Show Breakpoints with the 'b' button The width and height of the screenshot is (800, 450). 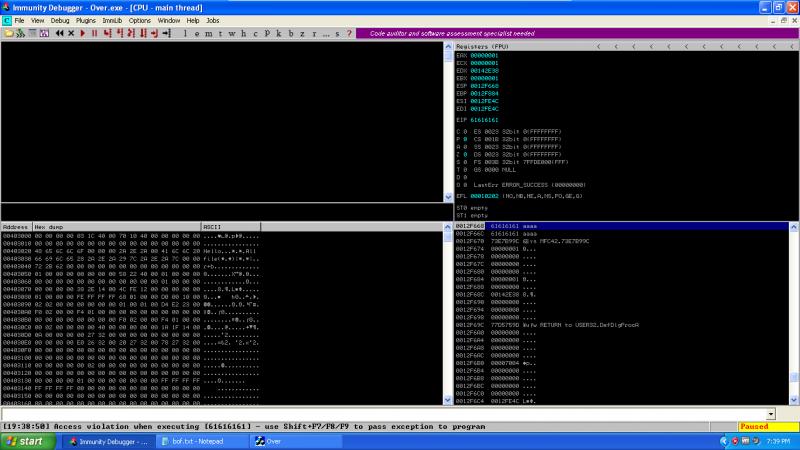pyautogui.click(x=290, y=34)
